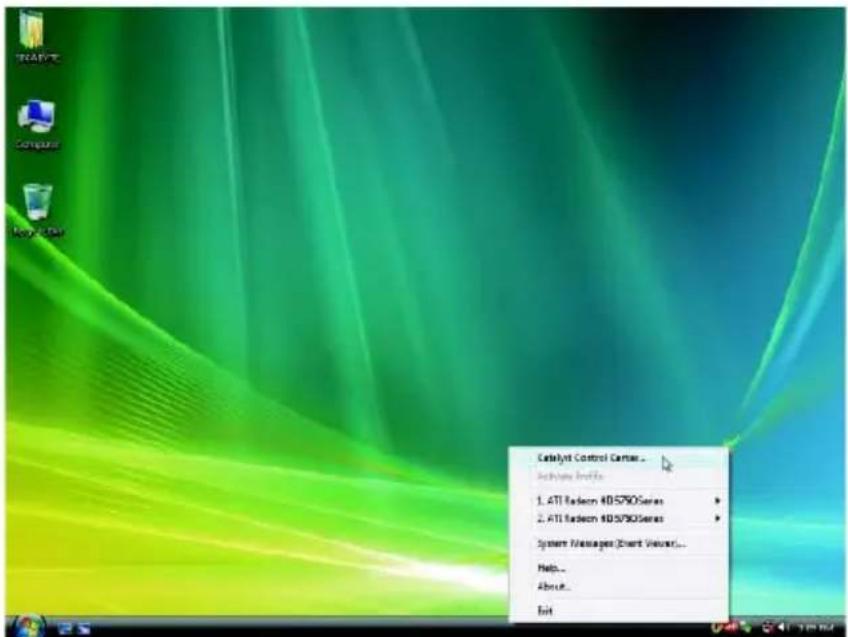Select About in the ATI tray menu
The image size is (848, 637).
coord(618,586)
